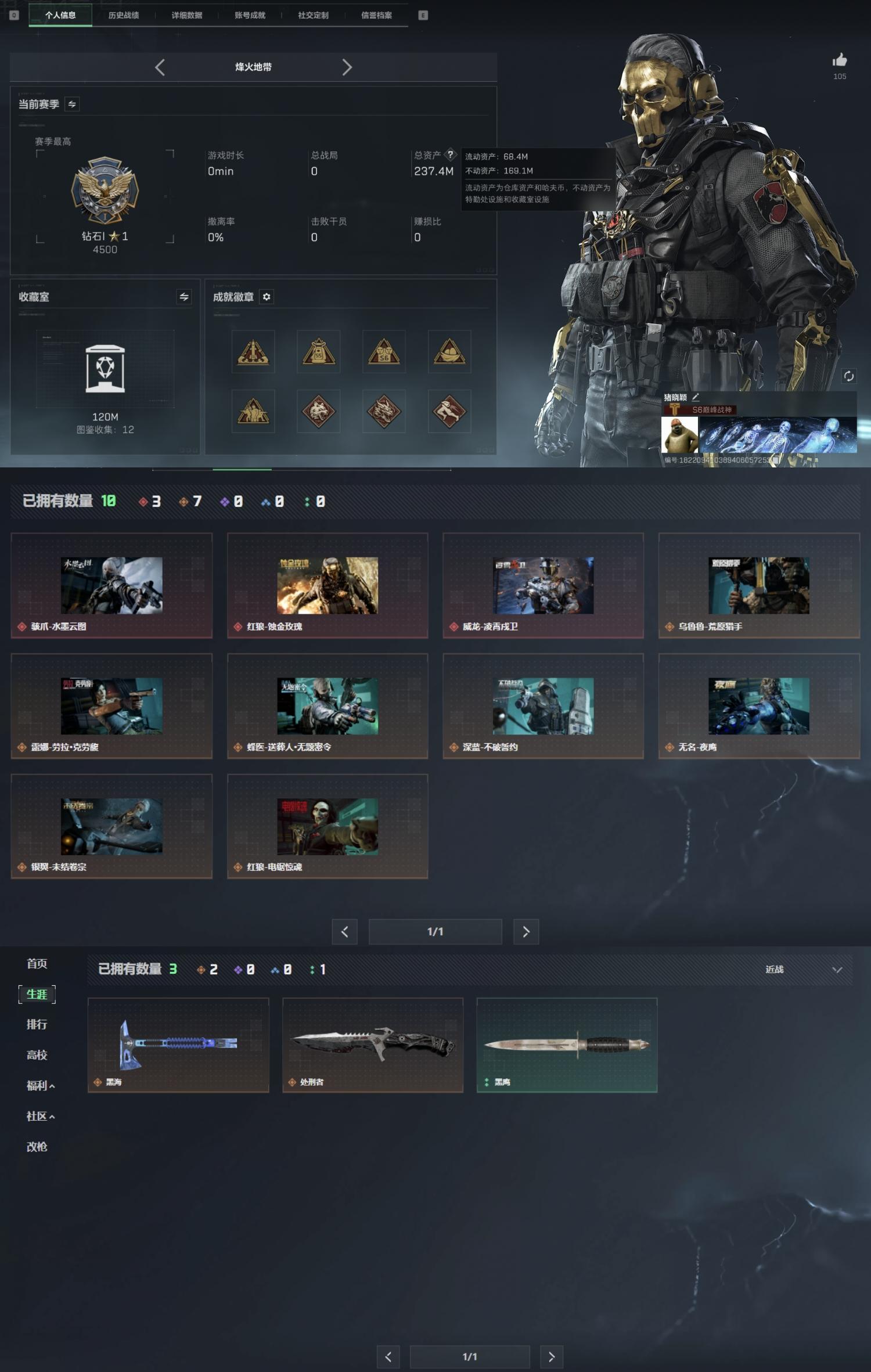Click the thumbs-up like icon
The image size is (871, 1372).
(x=840, y=60)
